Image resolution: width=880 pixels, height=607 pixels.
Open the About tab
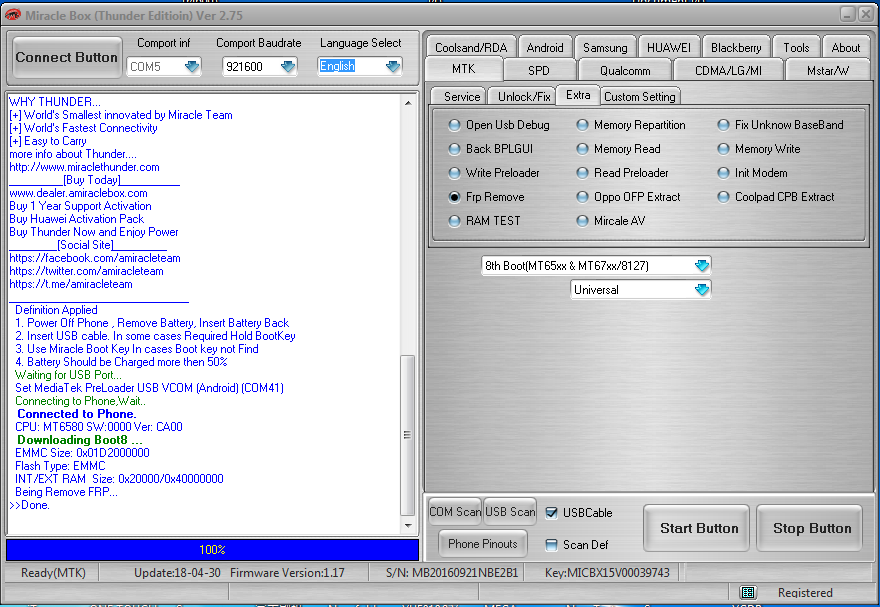point(846,48)
